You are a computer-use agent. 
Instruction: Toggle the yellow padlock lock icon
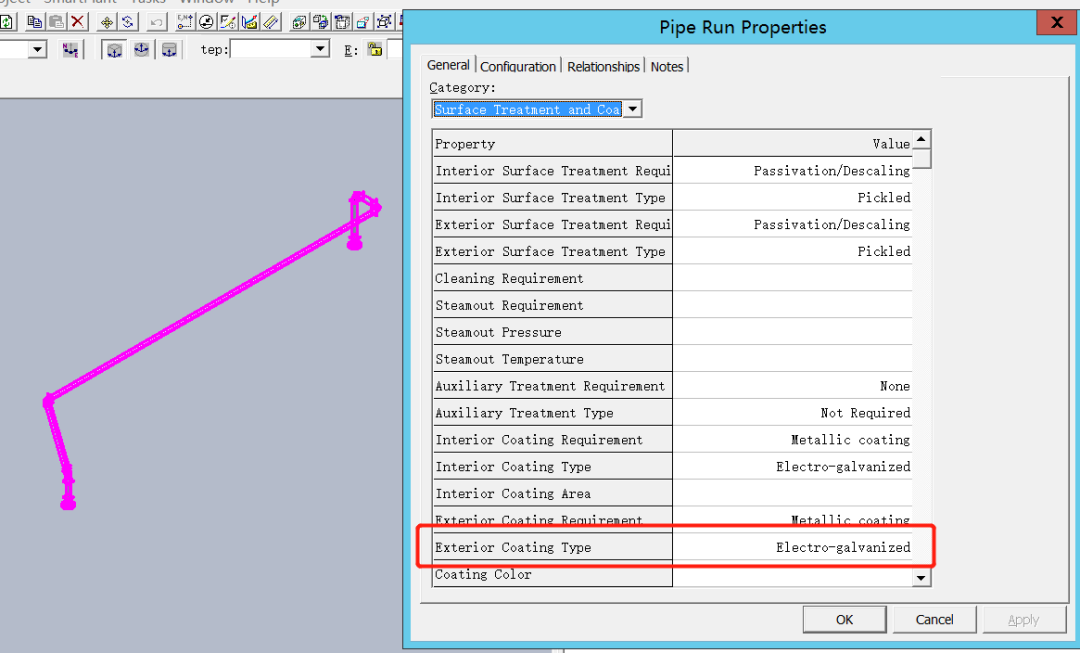pos(375,49)
